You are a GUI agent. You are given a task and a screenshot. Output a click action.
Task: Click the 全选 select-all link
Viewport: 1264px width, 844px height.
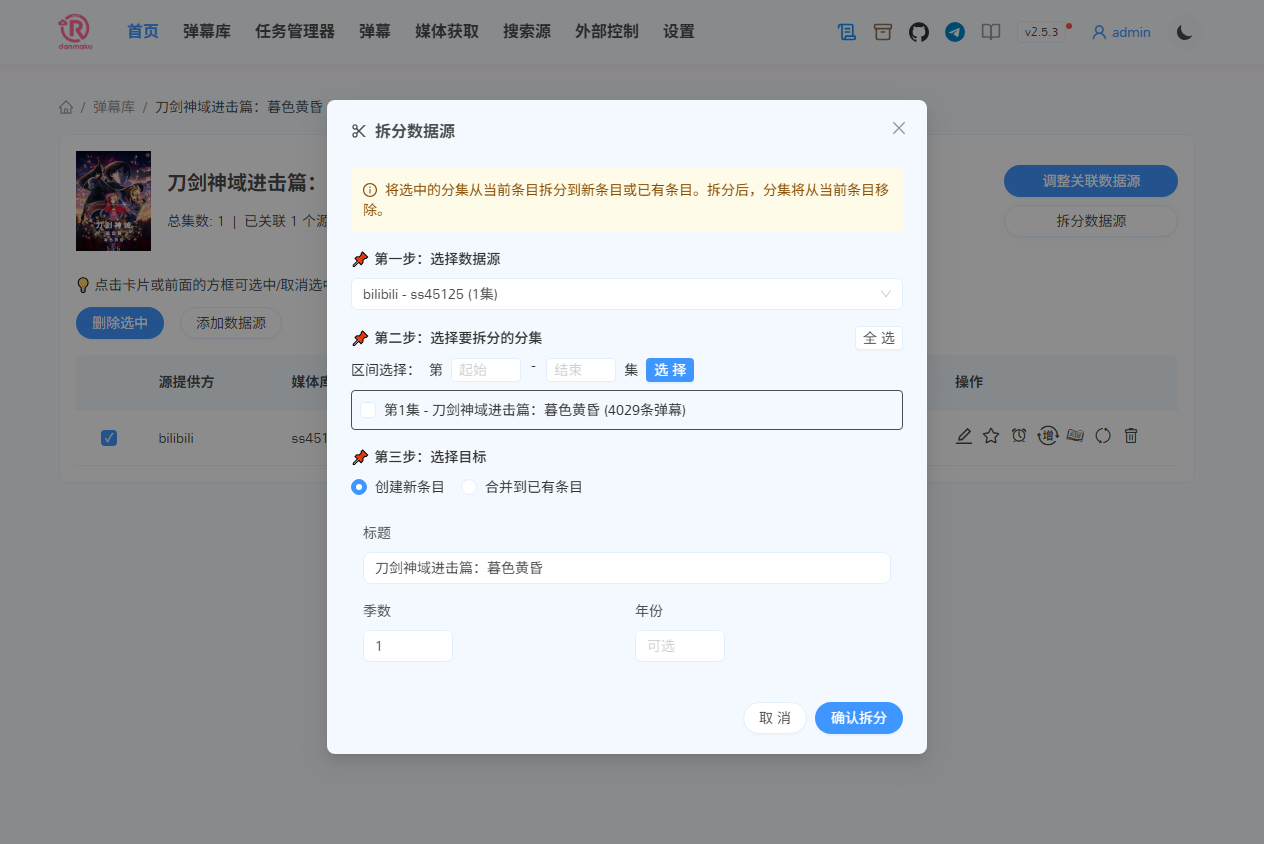(878, 338)
